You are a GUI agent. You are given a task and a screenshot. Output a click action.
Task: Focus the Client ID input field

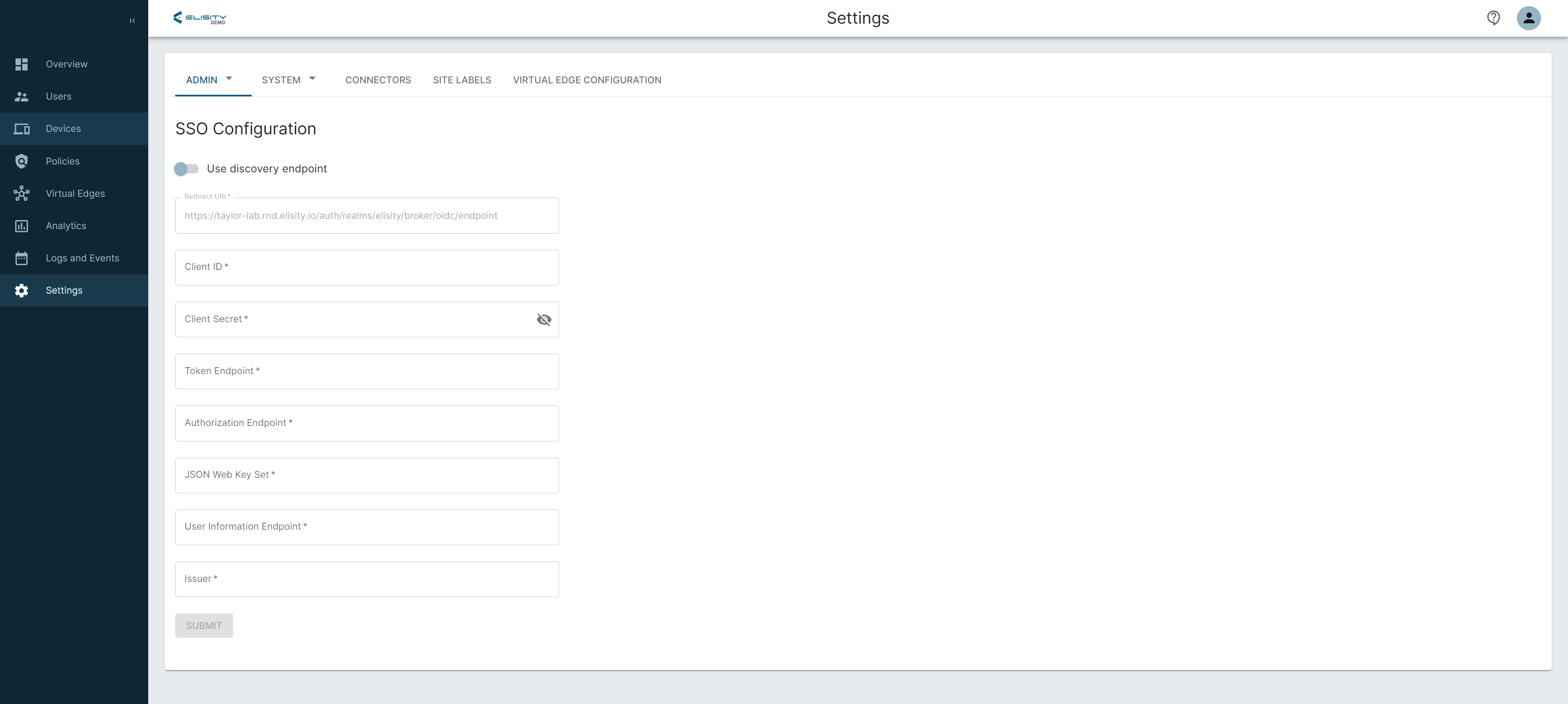(366, 267)
